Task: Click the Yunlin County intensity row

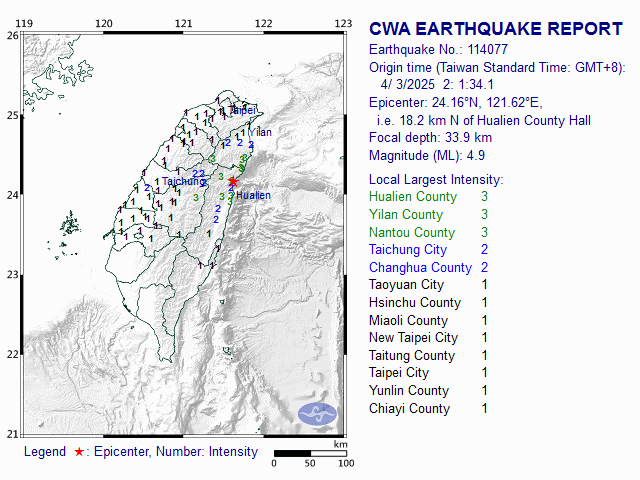Action: click(x=429, y=391)
